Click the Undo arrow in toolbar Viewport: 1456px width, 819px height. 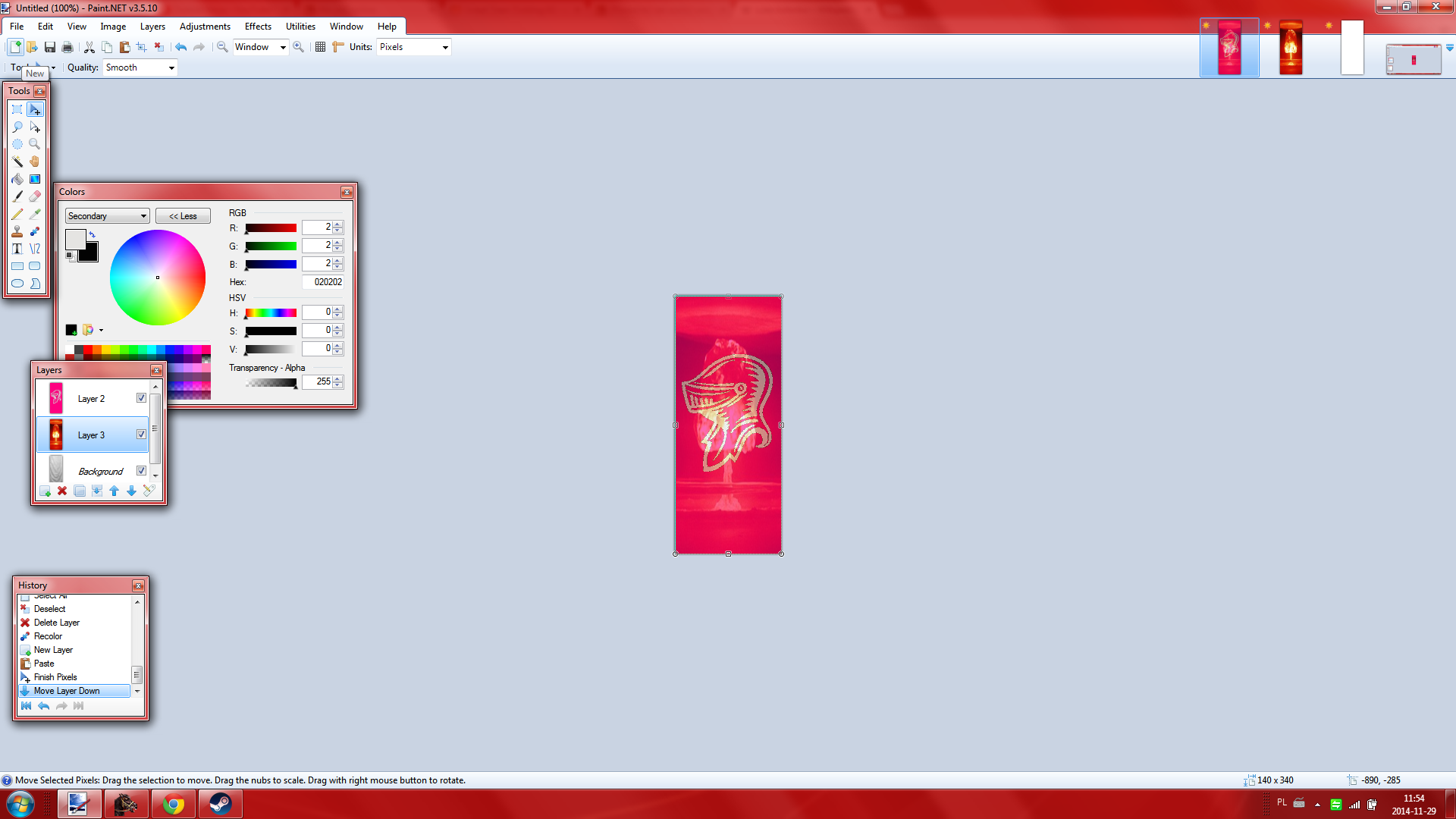180,47
